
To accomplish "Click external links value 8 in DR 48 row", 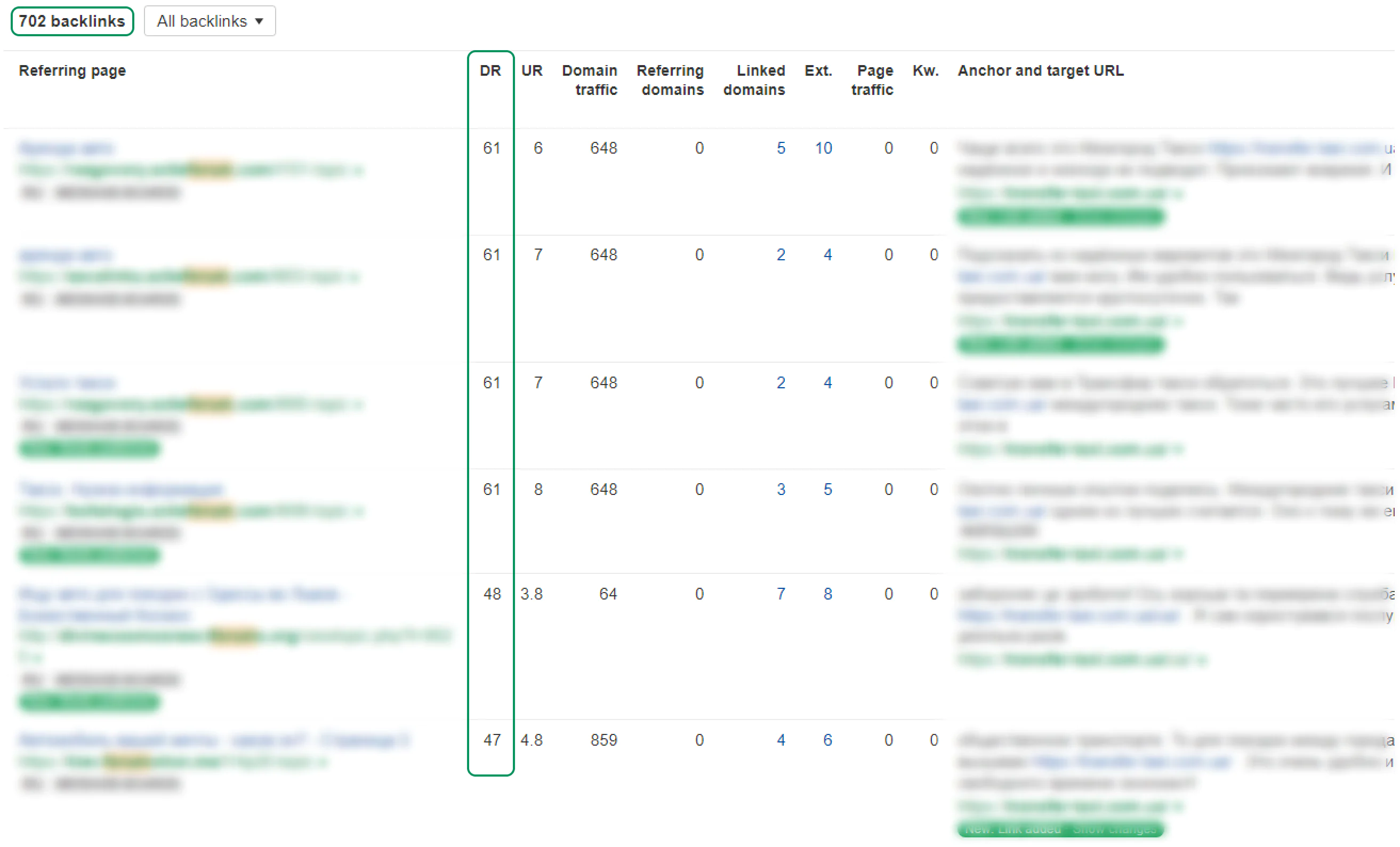I will point(827,594).
